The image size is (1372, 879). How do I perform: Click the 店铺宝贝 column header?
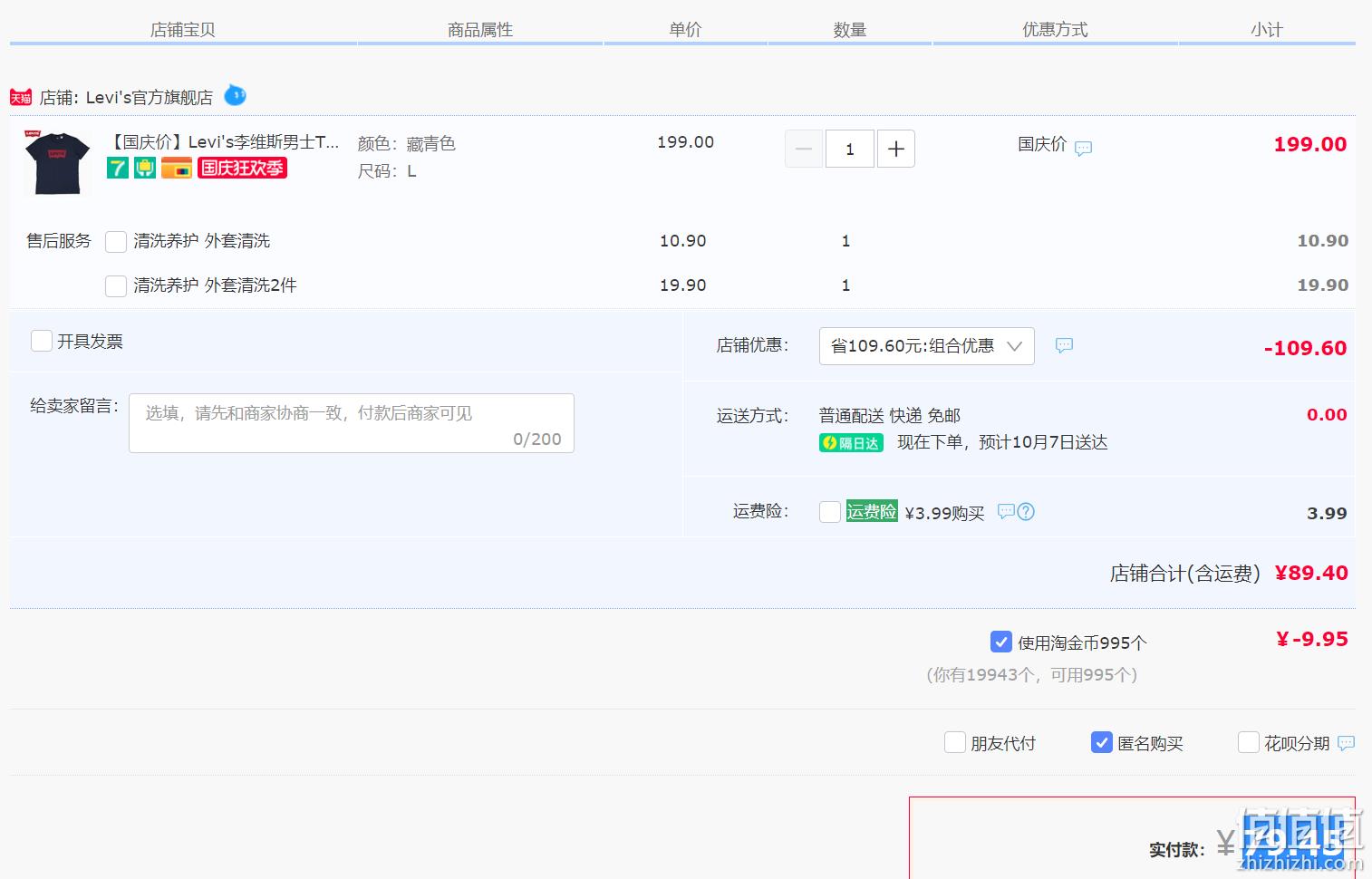point(183,30)
